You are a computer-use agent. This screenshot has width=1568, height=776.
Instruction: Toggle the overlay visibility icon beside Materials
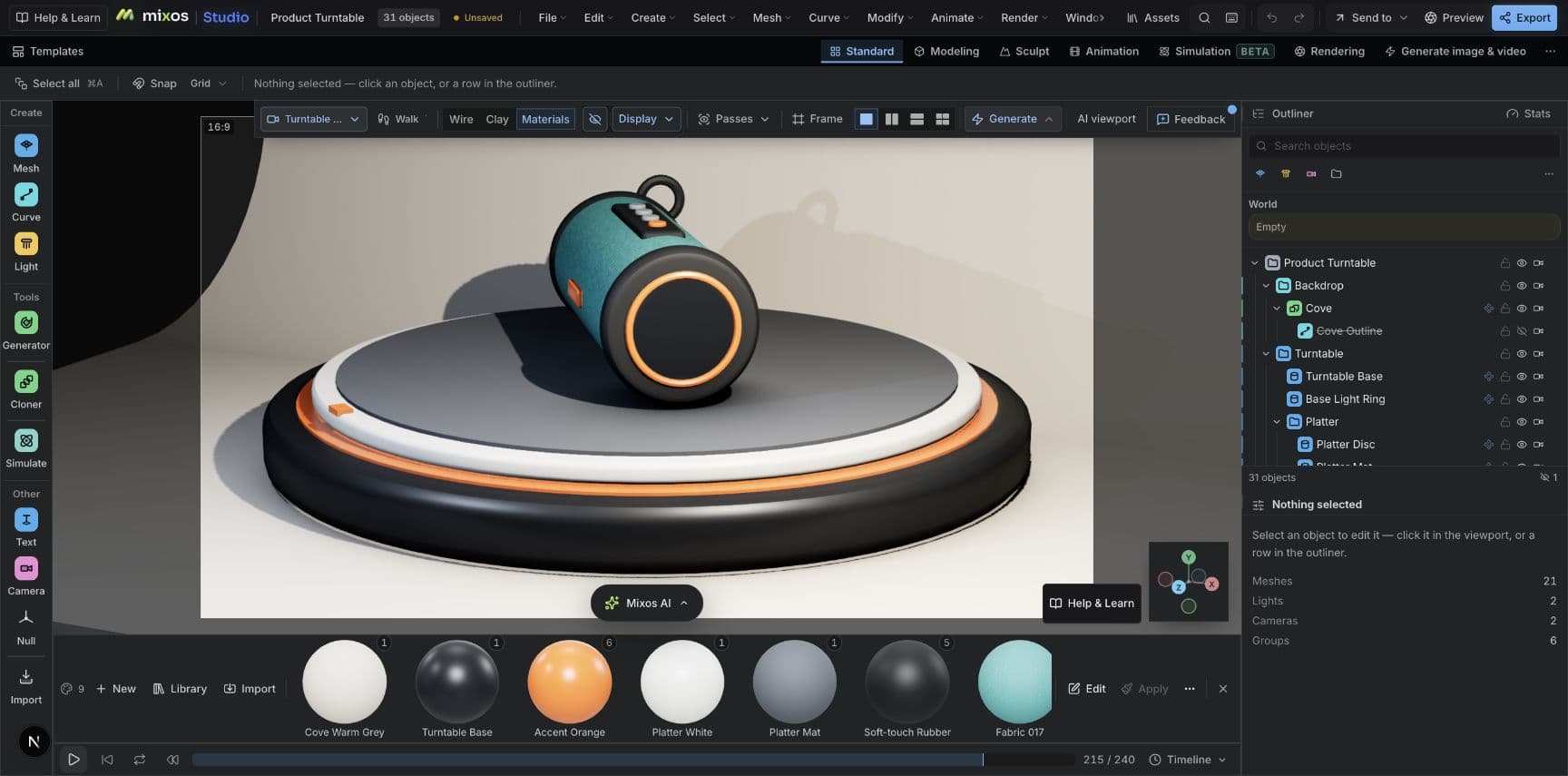(595, 119)
